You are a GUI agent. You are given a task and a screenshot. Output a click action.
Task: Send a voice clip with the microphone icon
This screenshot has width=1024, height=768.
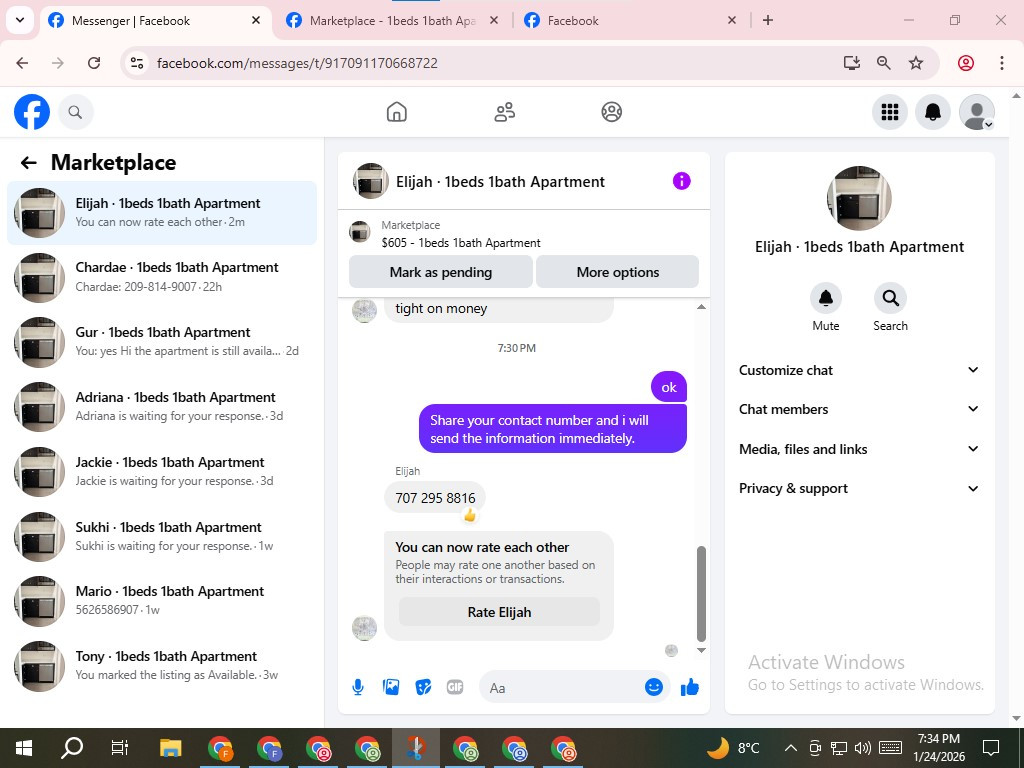[x=358, y=687]
